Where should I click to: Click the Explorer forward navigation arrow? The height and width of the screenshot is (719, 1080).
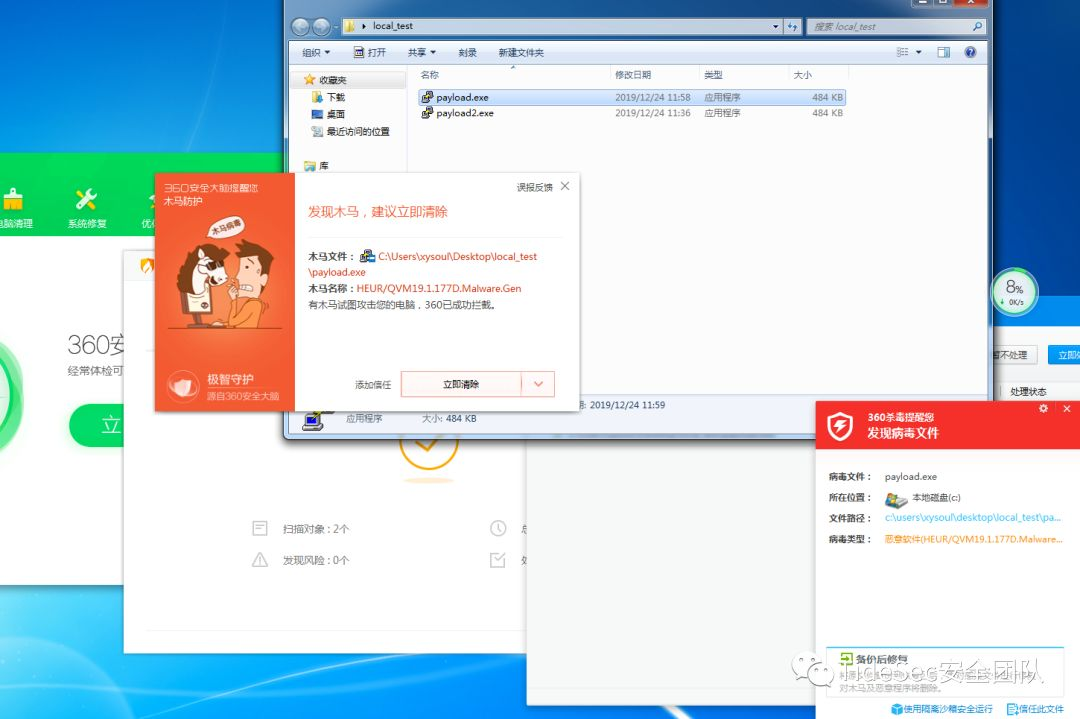click(321, 27)
